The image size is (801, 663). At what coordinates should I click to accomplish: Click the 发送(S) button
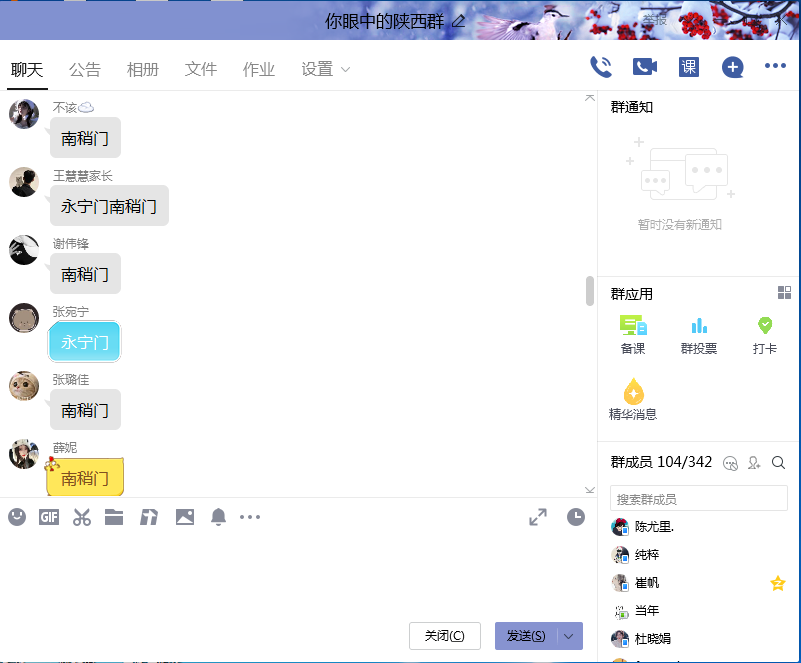526,636
